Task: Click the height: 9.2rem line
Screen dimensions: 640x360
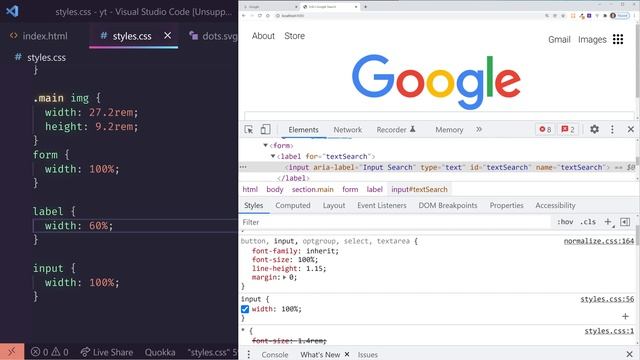Action: pyautogui.click(x=91, y=127)
